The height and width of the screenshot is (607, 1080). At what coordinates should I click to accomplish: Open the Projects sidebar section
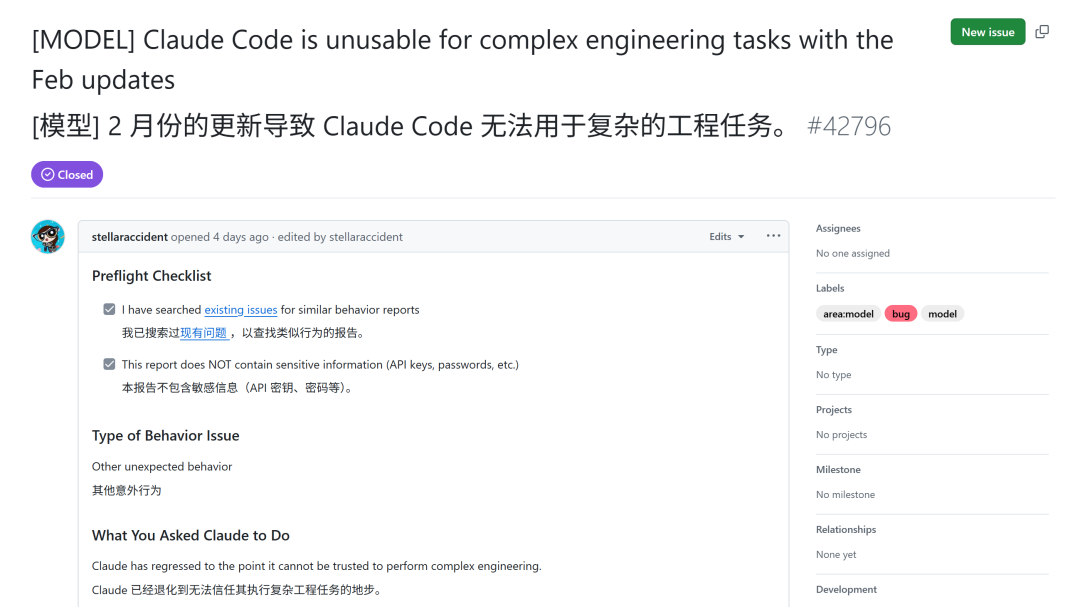coord(834,410)
